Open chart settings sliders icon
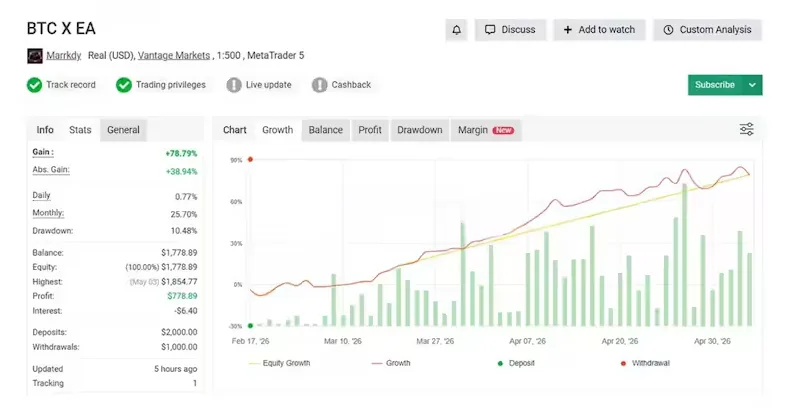Image resolution: width=789 pixels, height=408 pixels. (747, 129)
